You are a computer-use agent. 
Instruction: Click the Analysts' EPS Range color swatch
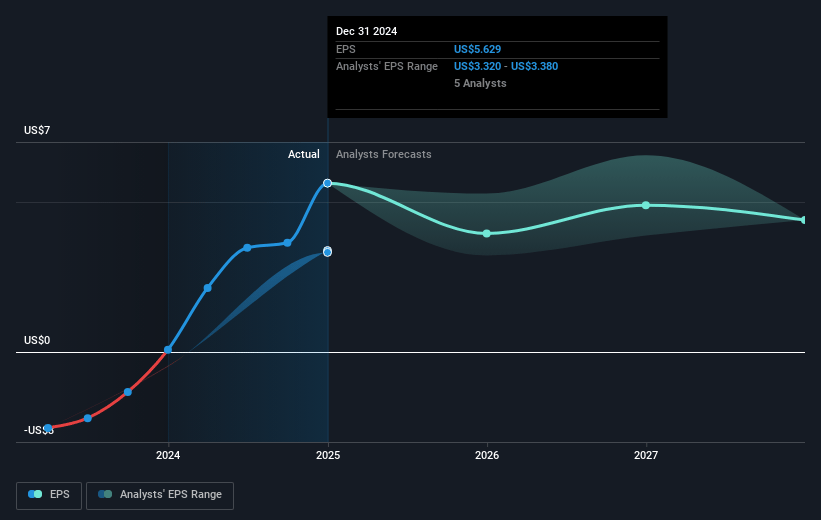105,494
